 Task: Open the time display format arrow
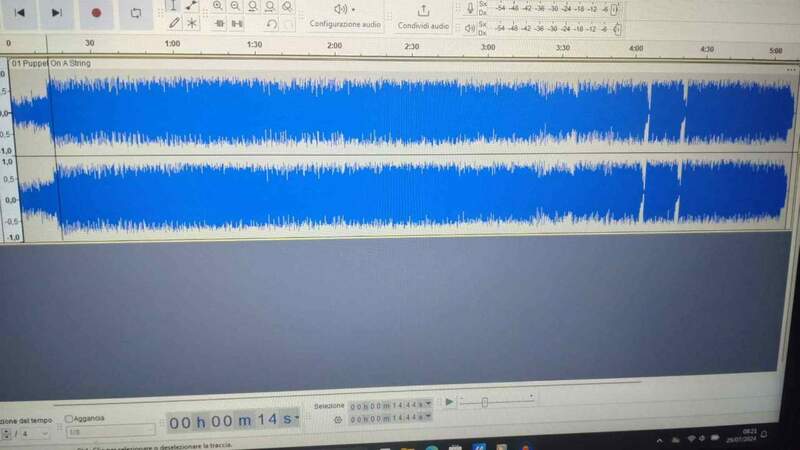[x=297, y=419]
